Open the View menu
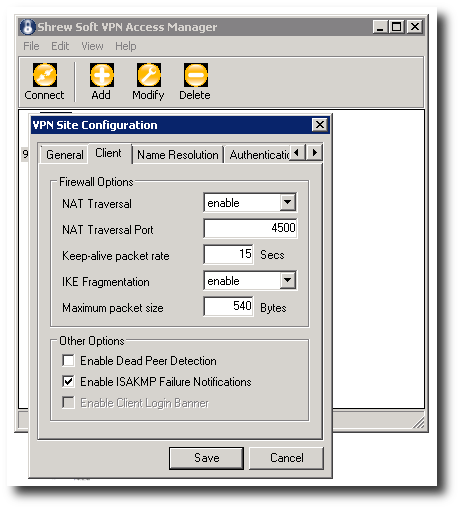This screenshot has height=509, width=460. click(x=92, y=46)
